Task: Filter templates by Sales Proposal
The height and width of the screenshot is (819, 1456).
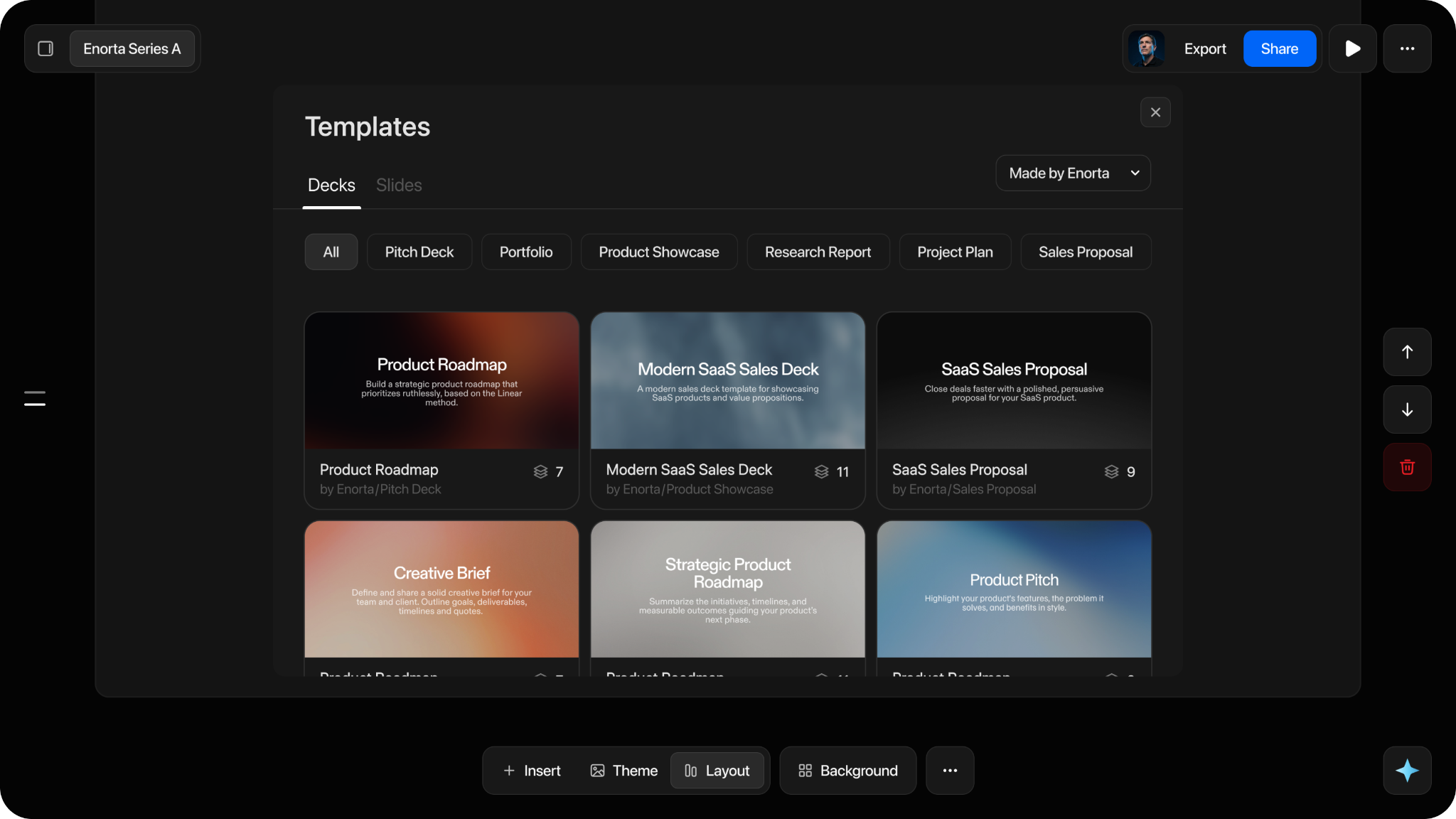Action: coord(1086,252)
